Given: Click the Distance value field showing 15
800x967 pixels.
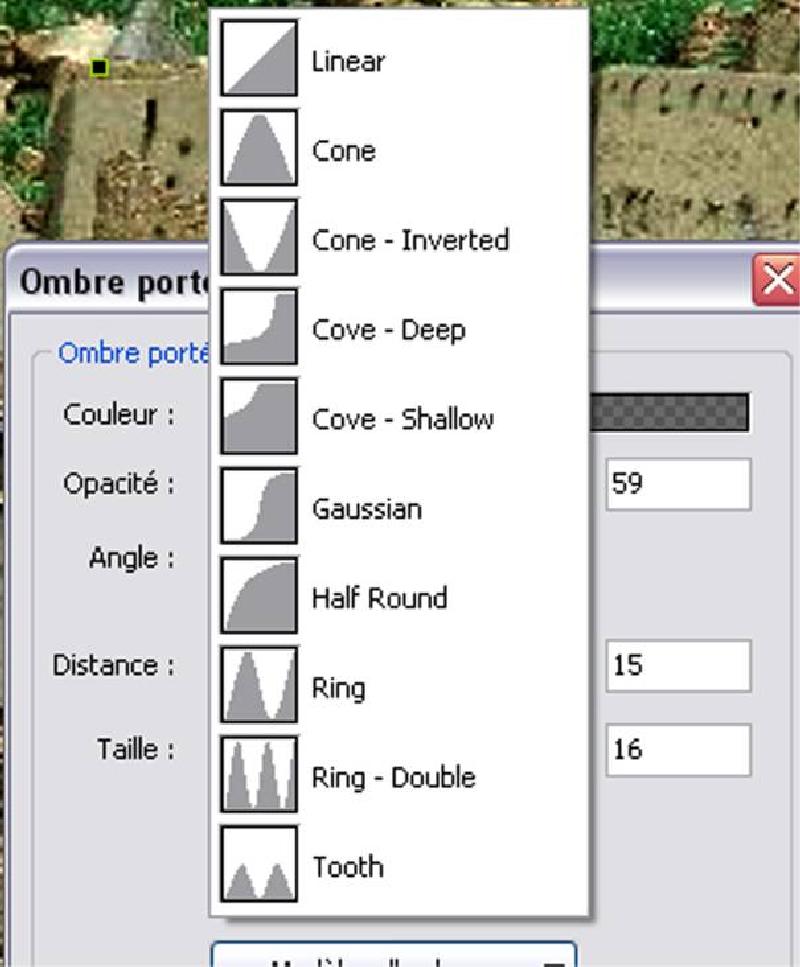Looking at the screenshot, I should [678, 665].
